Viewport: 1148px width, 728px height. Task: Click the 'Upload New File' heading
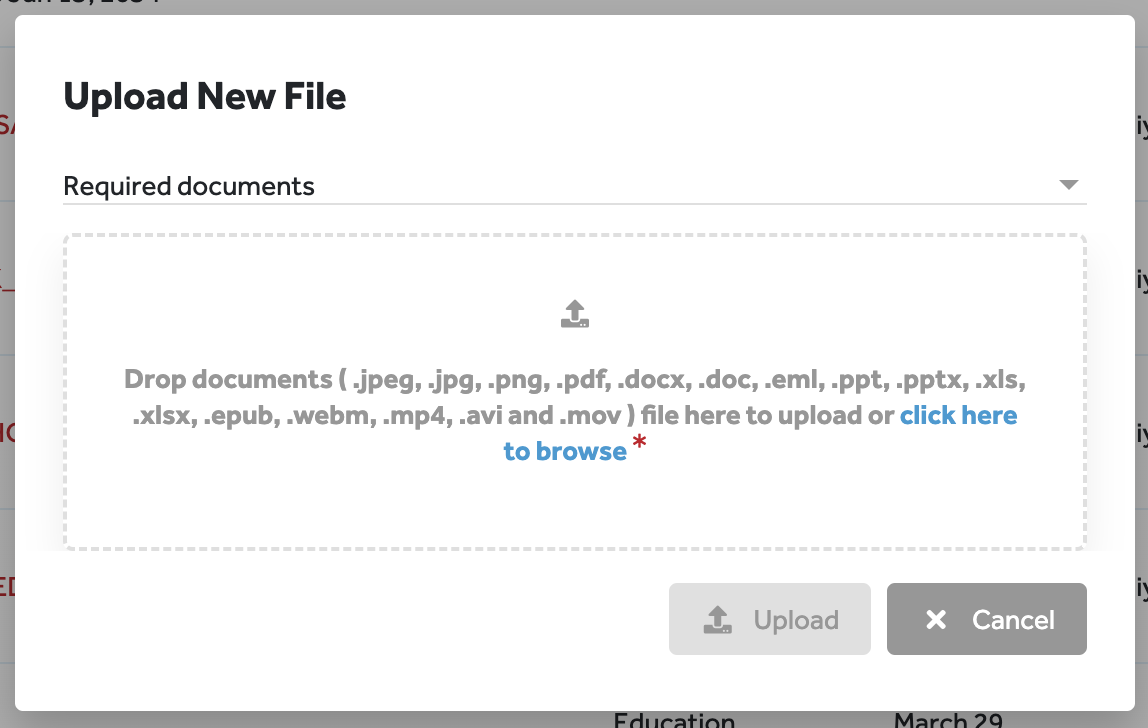(x=205, y=97)
